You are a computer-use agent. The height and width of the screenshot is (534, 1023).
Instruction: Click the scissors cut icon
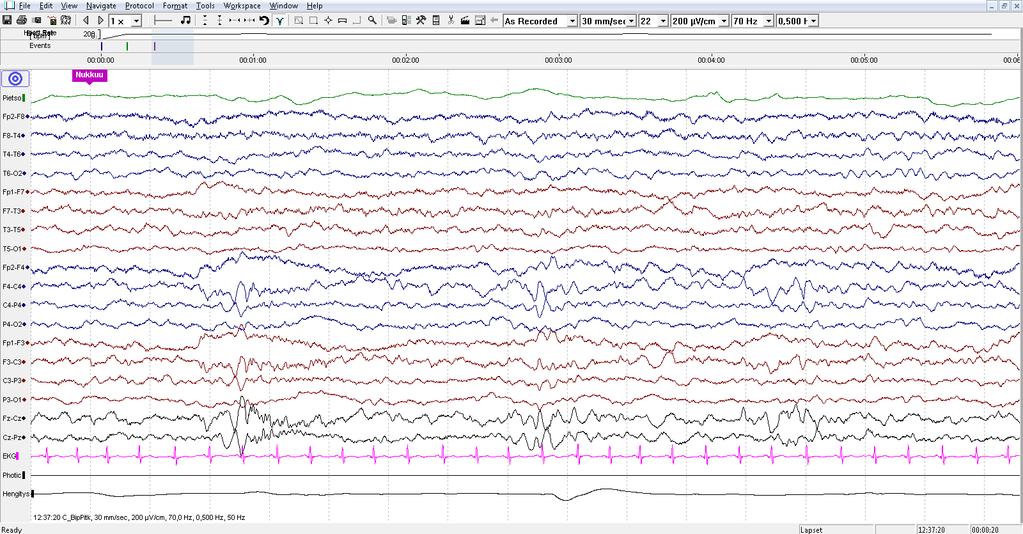(x=451, y=20)
